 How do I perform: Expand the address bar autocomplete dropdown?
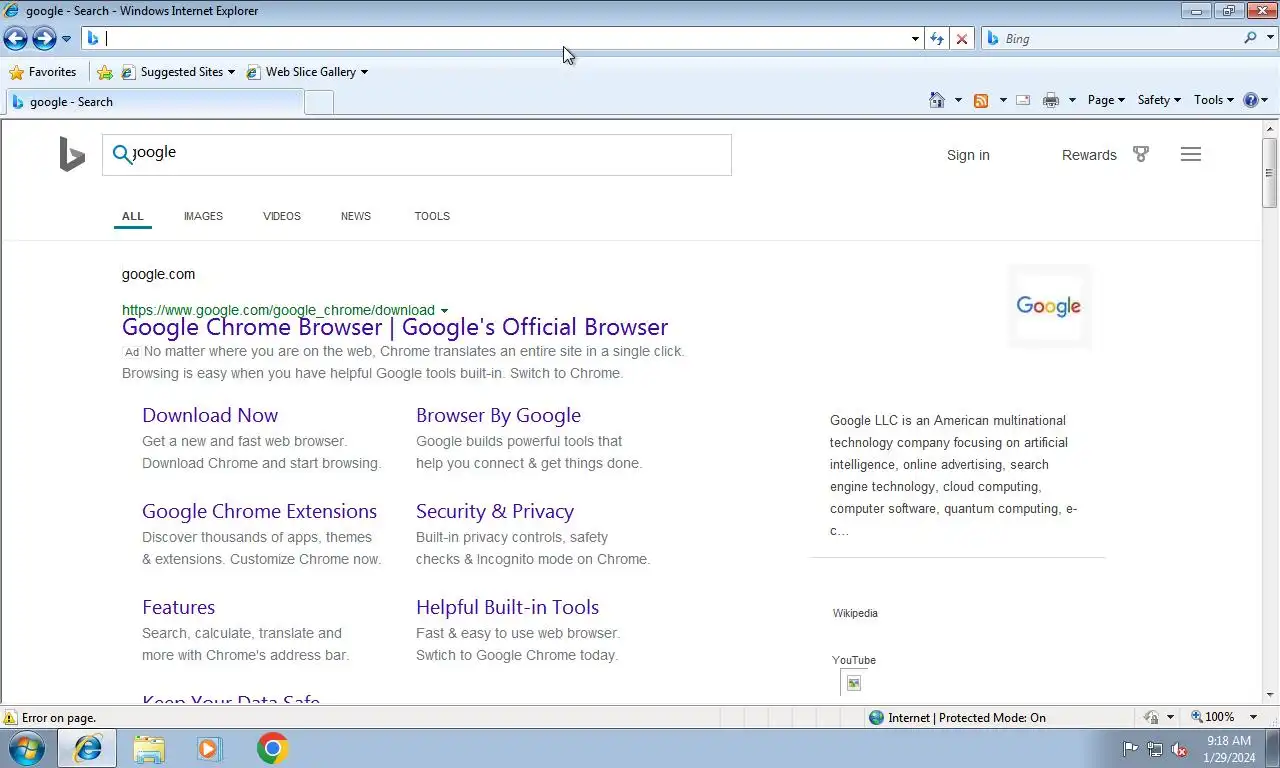click(915, 39)
